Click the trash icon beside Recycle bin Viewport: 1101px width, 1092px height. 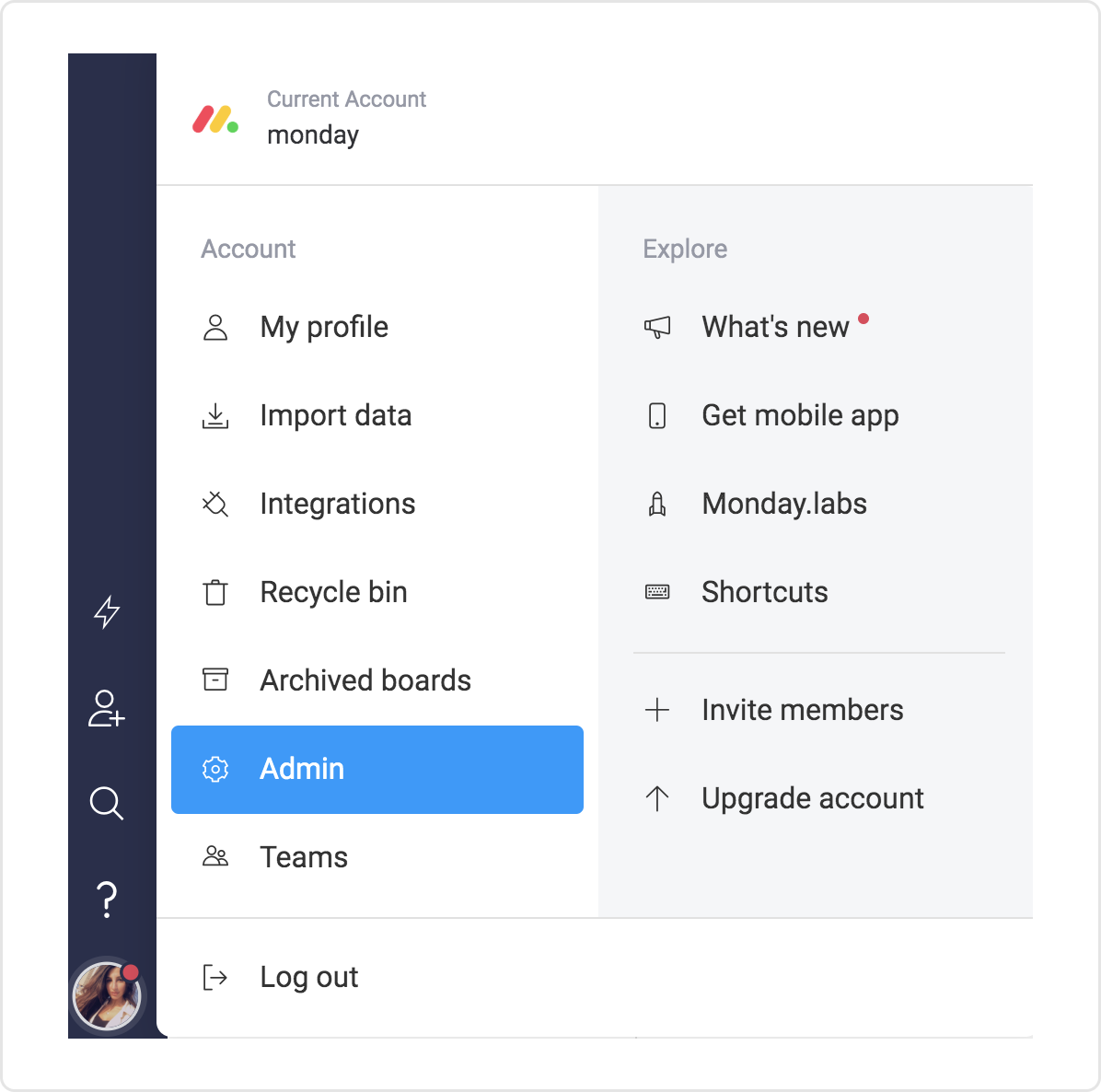(215, 592)
